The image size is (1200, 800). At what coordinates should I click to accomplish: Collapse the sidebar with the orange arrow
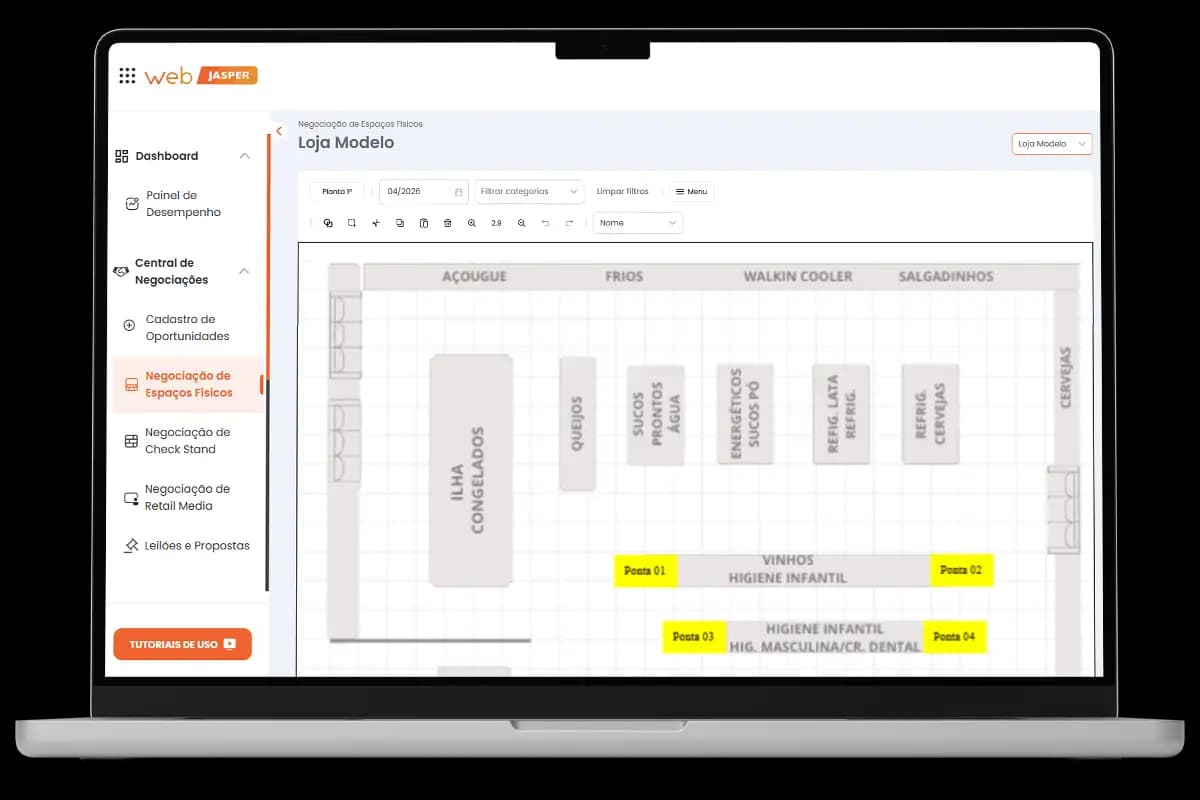coord(279,131)
